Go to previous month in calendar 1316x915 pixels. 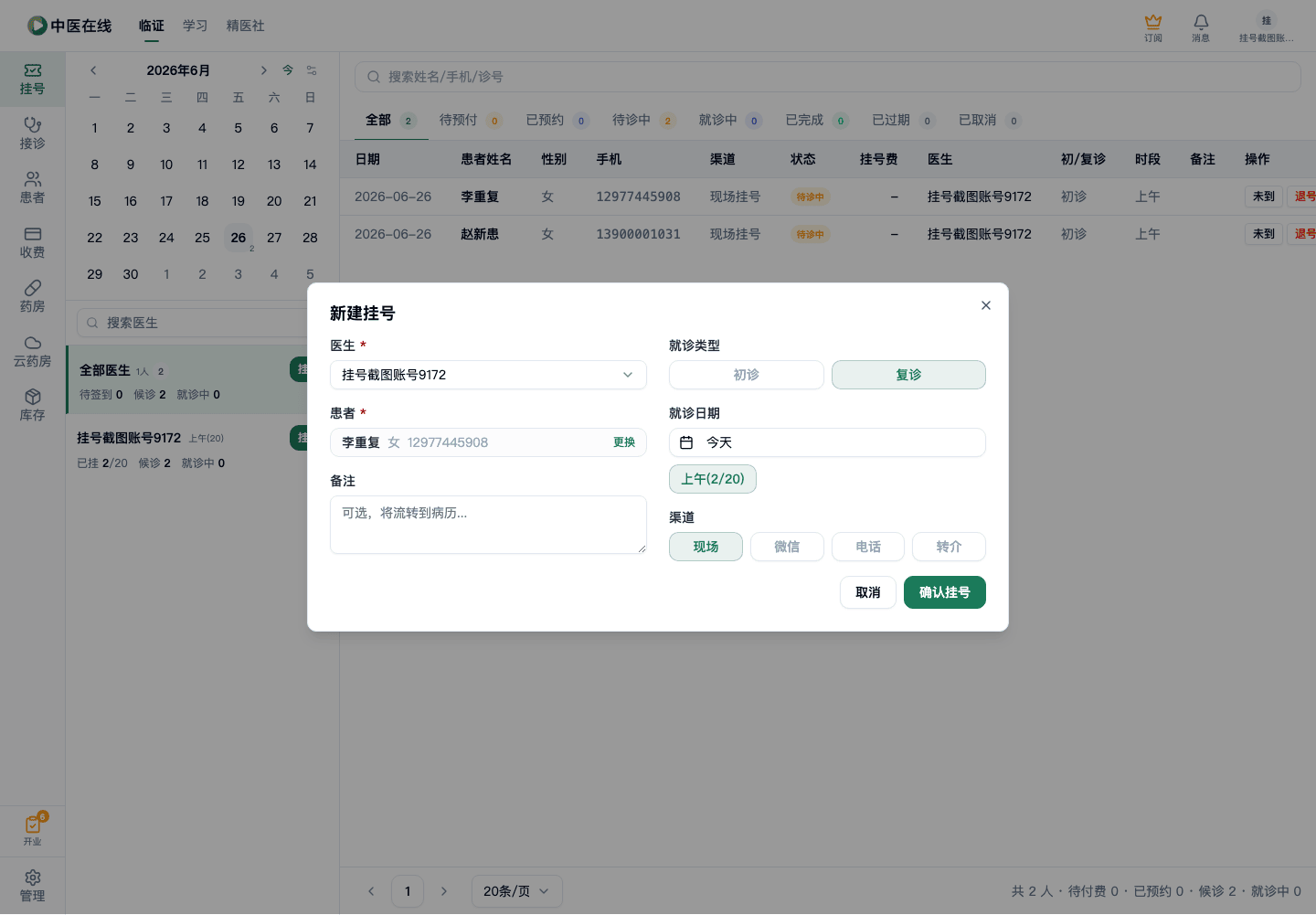pyautogui.click(x=93, y=70)
